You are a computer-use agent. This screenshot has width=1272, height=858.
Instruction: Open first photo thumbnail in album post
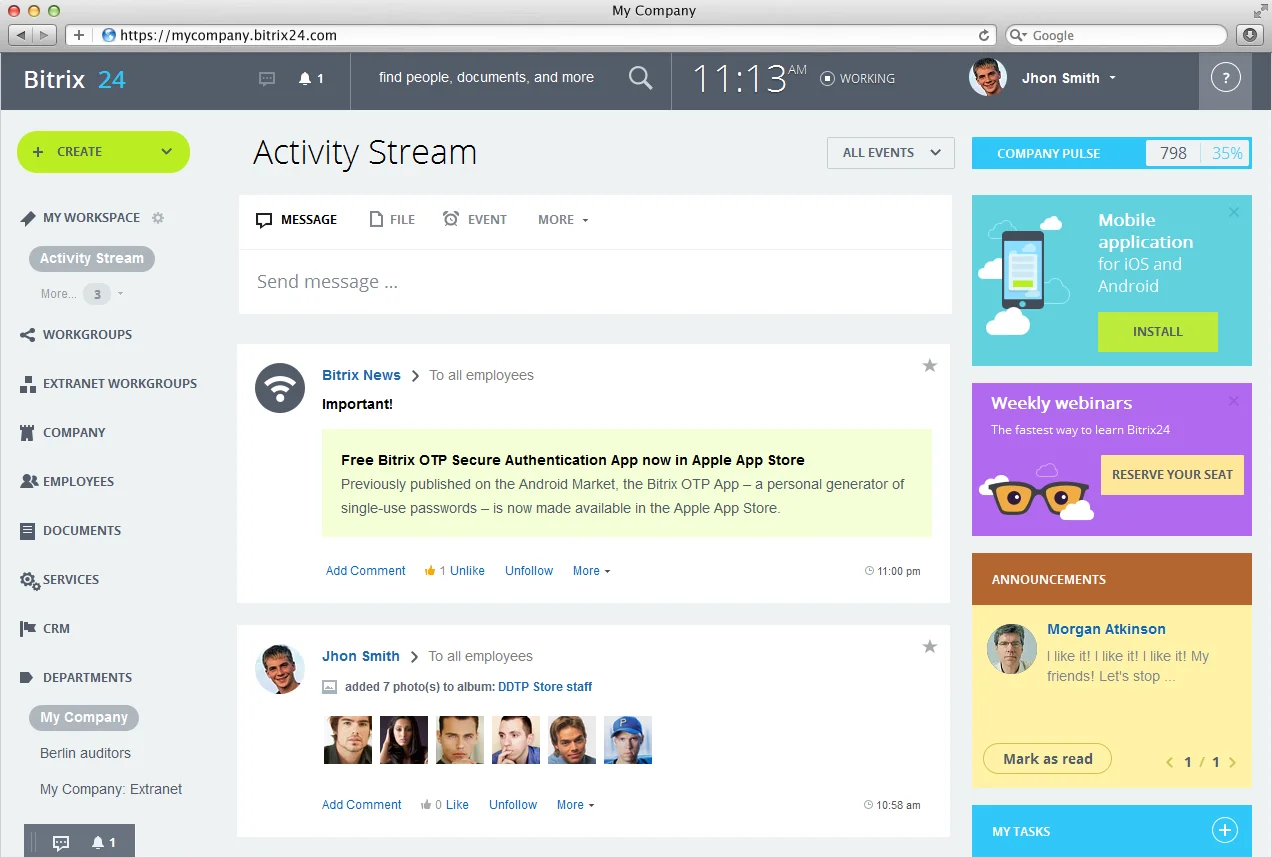click(x=348, y=740)
